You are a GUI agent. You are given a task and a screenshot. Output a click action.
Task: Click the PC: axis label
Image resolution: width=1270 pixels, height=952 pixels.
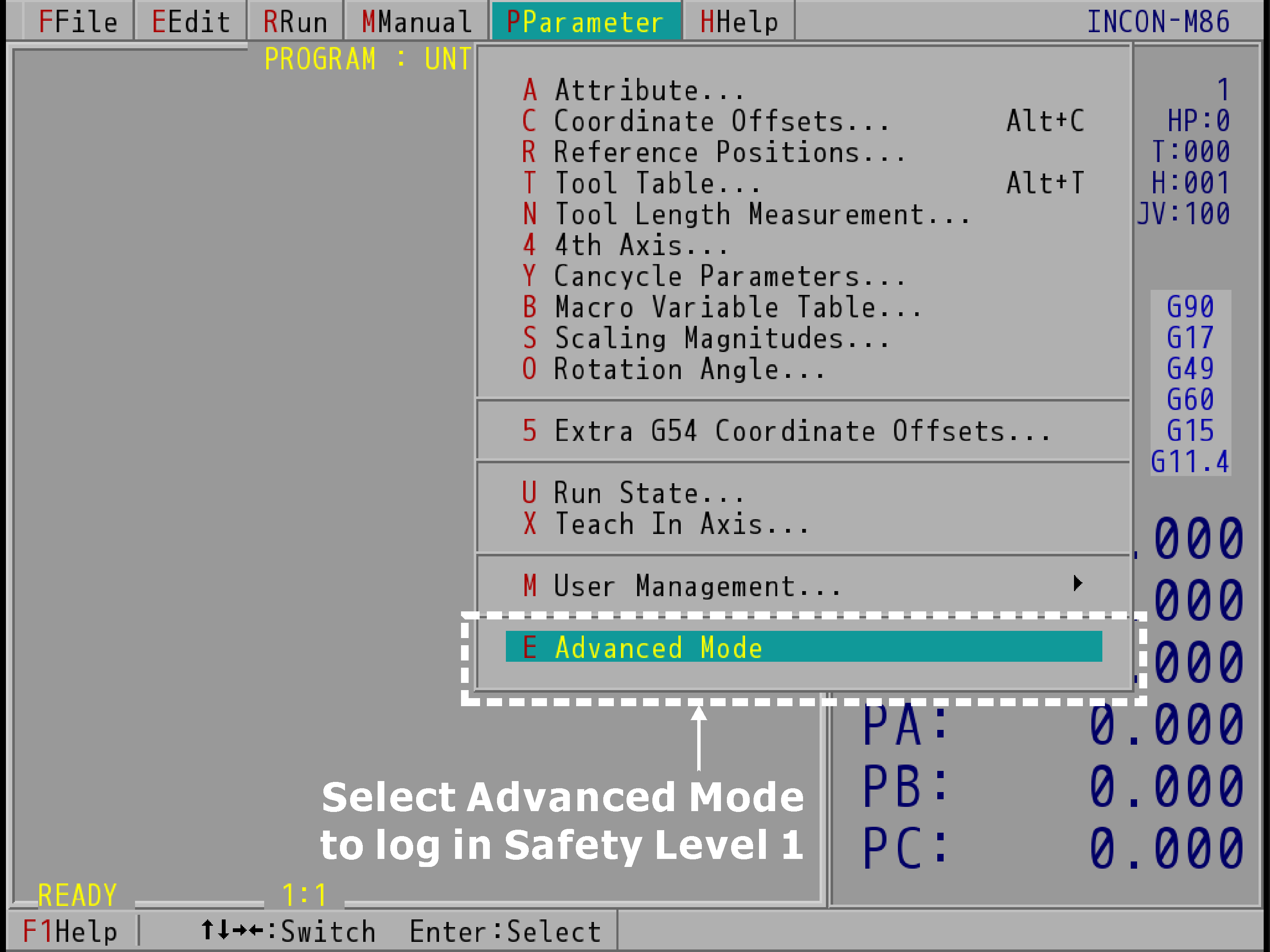point(906,848)
